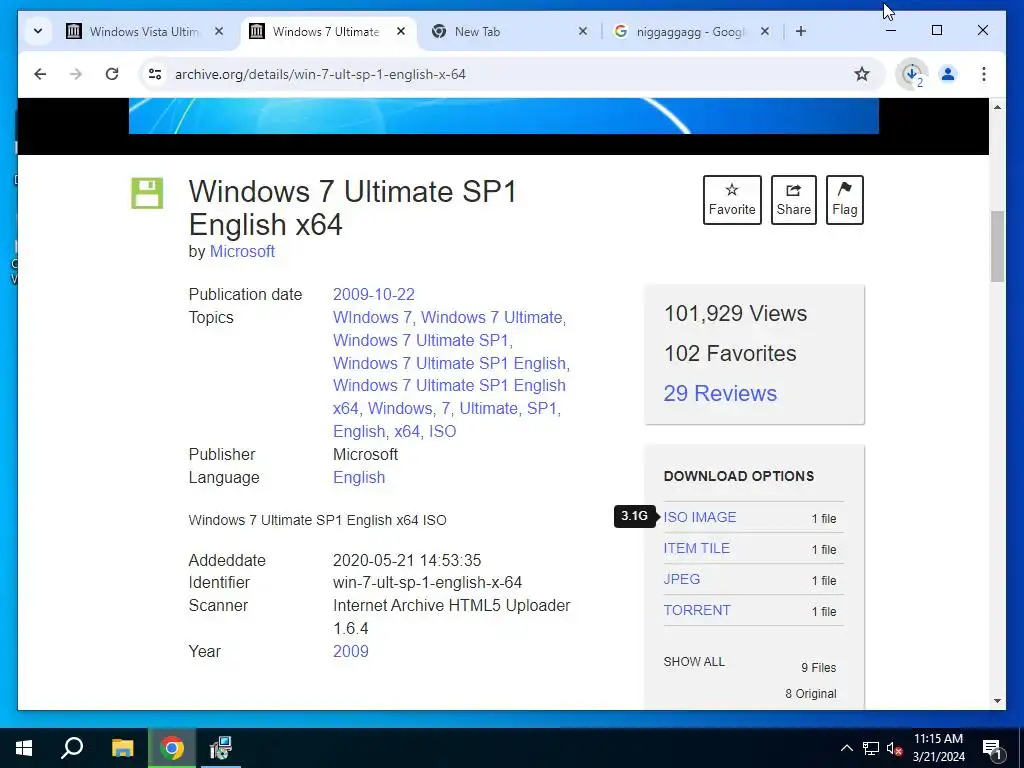Click the '102 Favorites' text

pos(730,353)
